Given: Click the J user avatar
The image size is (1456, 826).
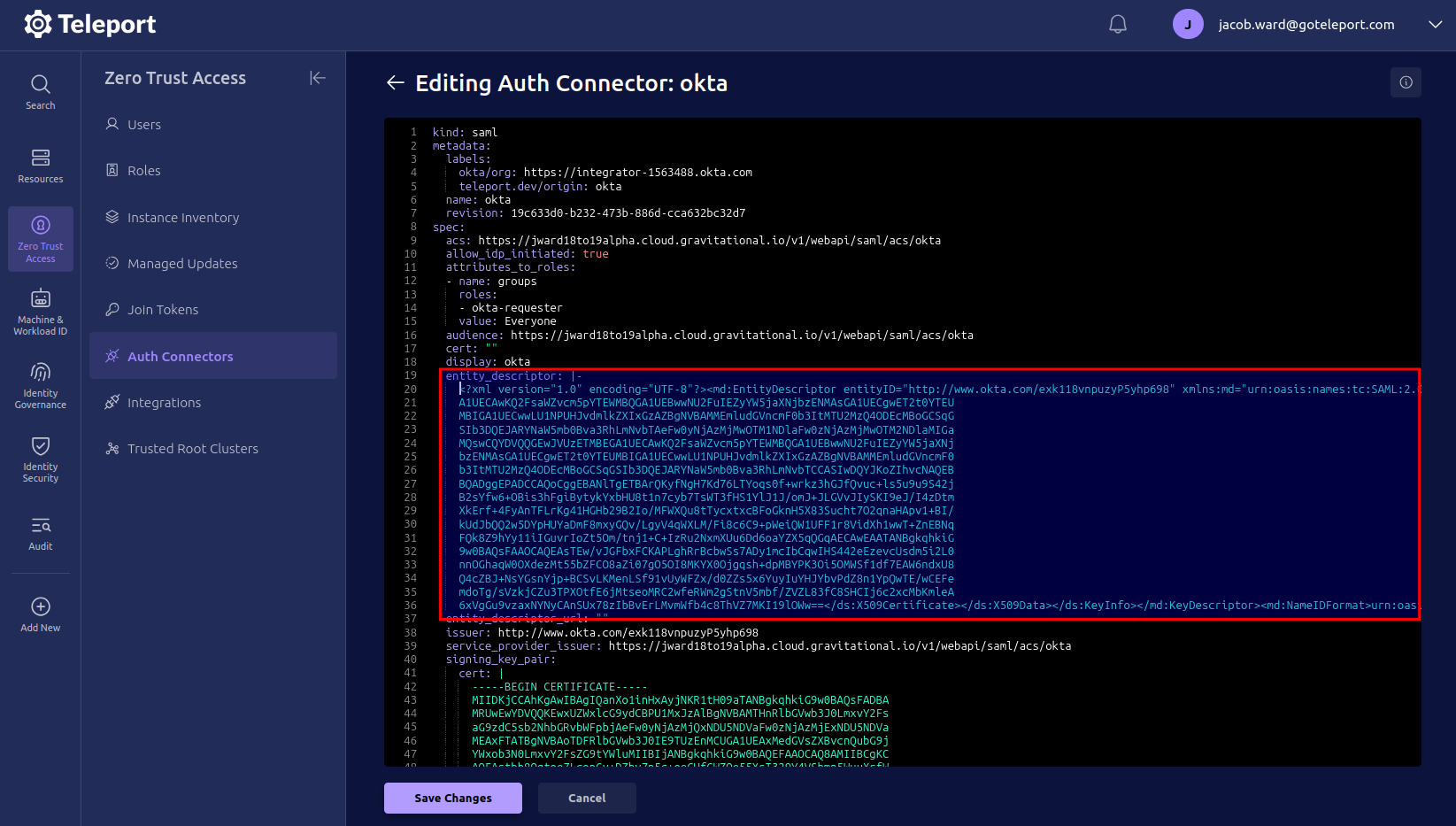Looking at the screenshot, I should pyautogui.click(x=1188, y=24).
